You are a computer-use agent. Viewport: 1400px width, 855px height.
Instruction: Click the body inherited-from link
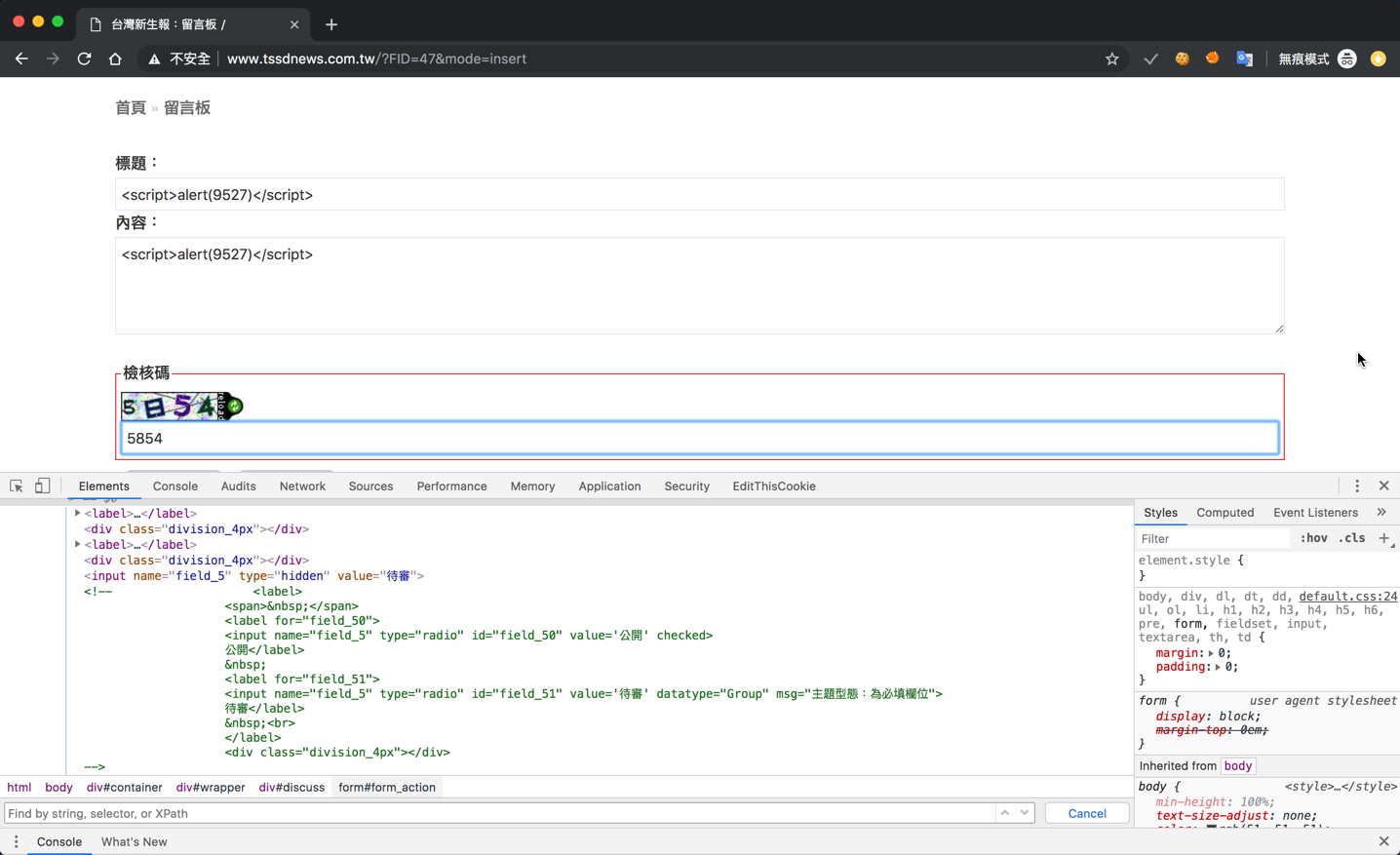coord(1238,766)
